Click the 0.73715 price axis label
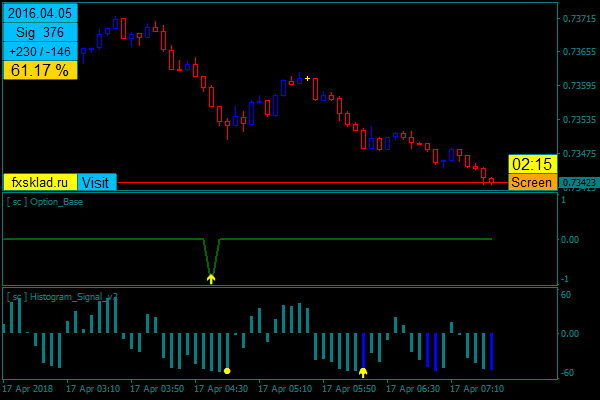The image size is (600, 400). [579, 18]
